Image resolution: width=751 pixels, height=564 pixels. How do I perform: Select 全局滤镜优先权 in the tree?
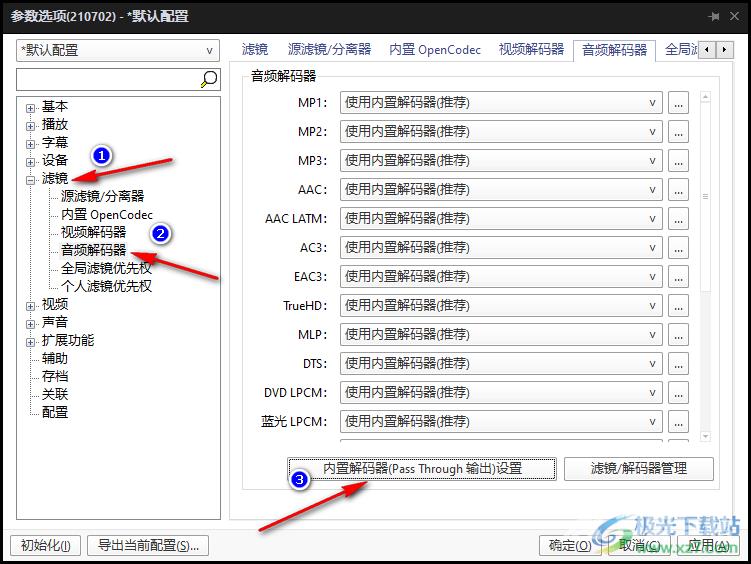point(106,268)
